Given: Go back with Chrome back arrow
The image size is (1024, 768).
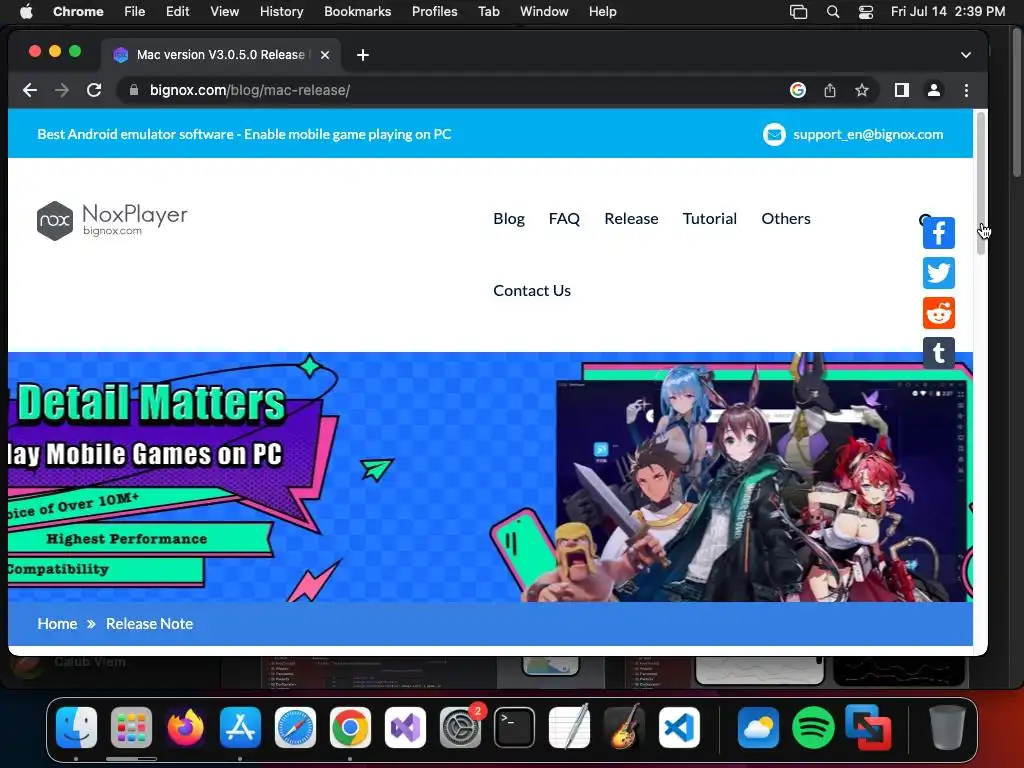Looking at the screenshot, I should (x=29, y=90).
